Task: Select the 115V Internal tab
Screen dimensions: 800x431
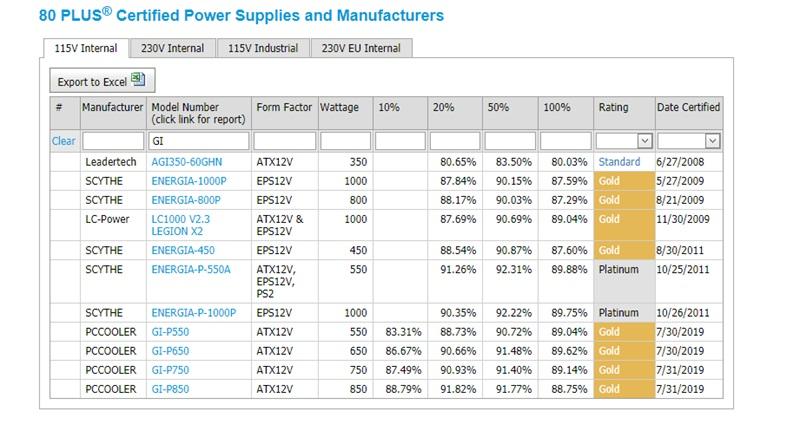Action: coord(86,48)
